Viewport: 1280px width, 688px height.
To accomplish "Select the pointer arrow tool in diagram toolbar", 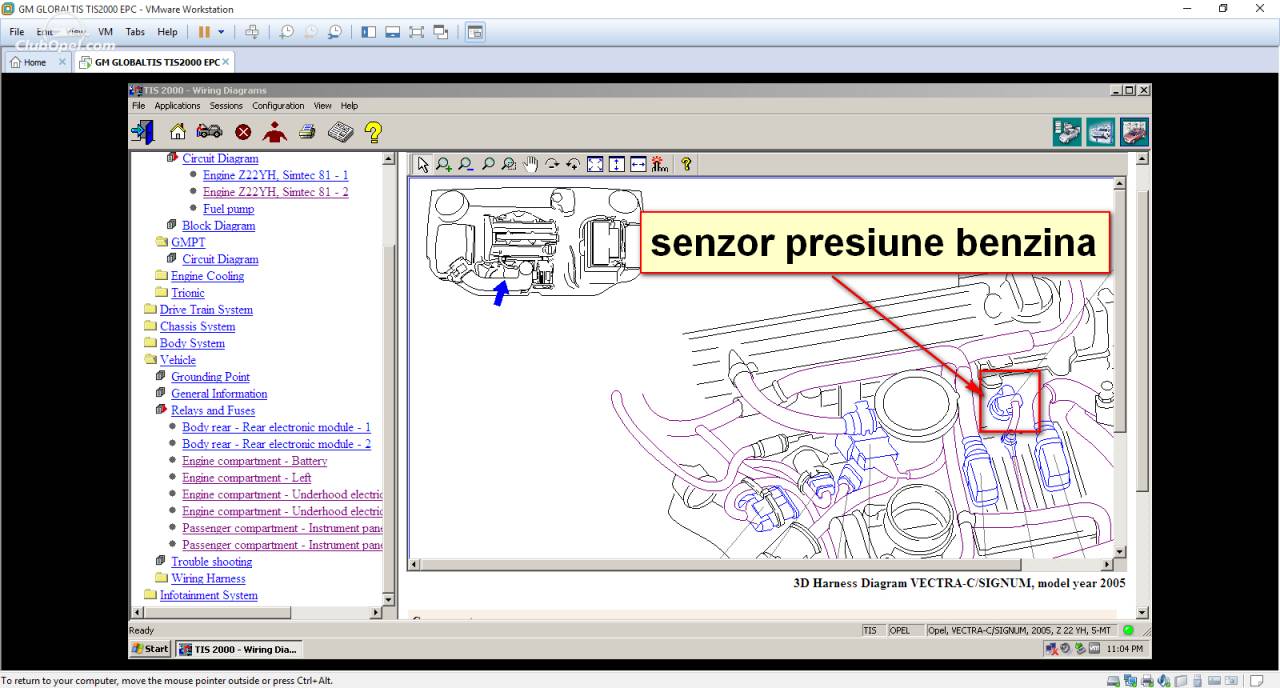I will coord(423,164).
